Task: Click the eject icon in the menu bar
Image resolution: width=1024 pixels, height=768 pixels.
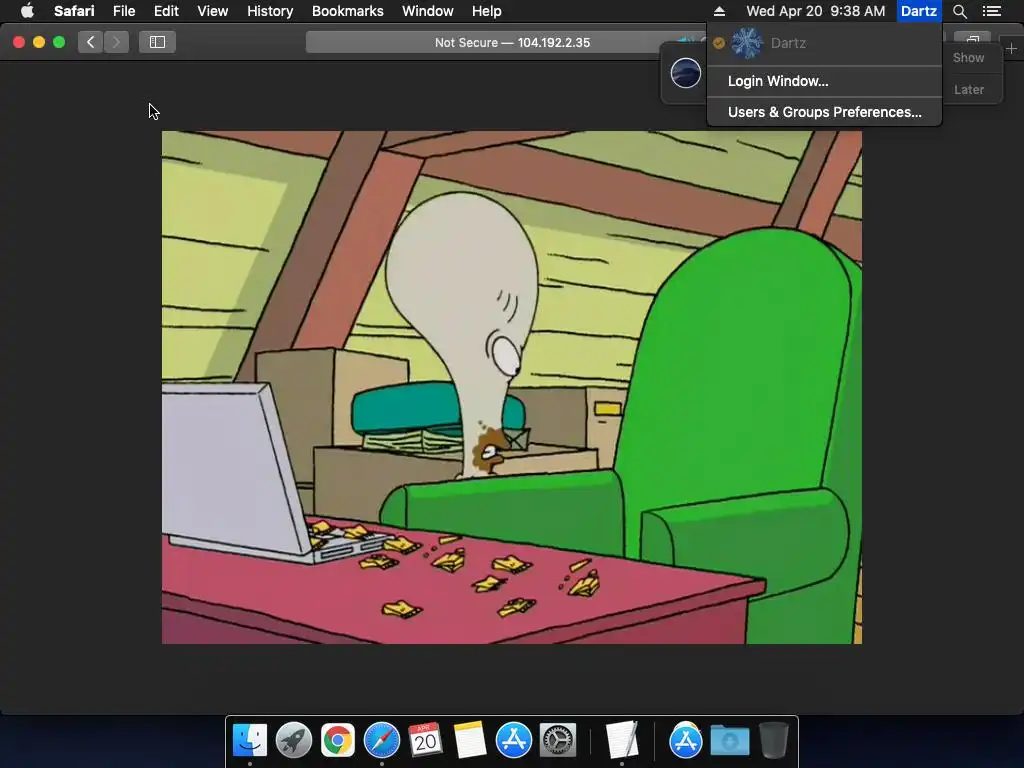Action: coord(719,11)
